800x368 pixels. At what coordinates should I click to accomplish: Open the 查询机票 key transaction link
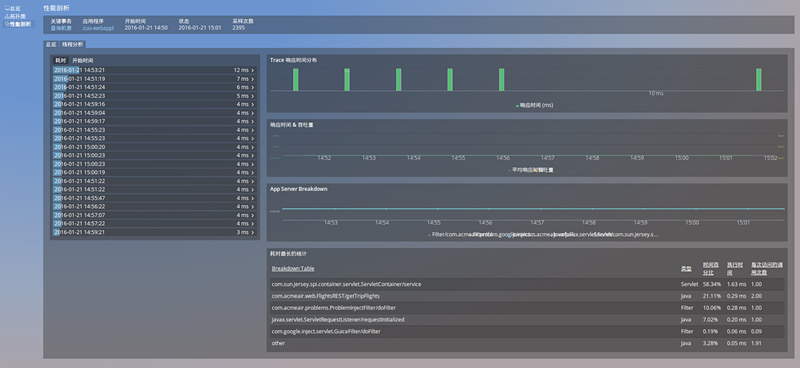[x=61, y=28]
